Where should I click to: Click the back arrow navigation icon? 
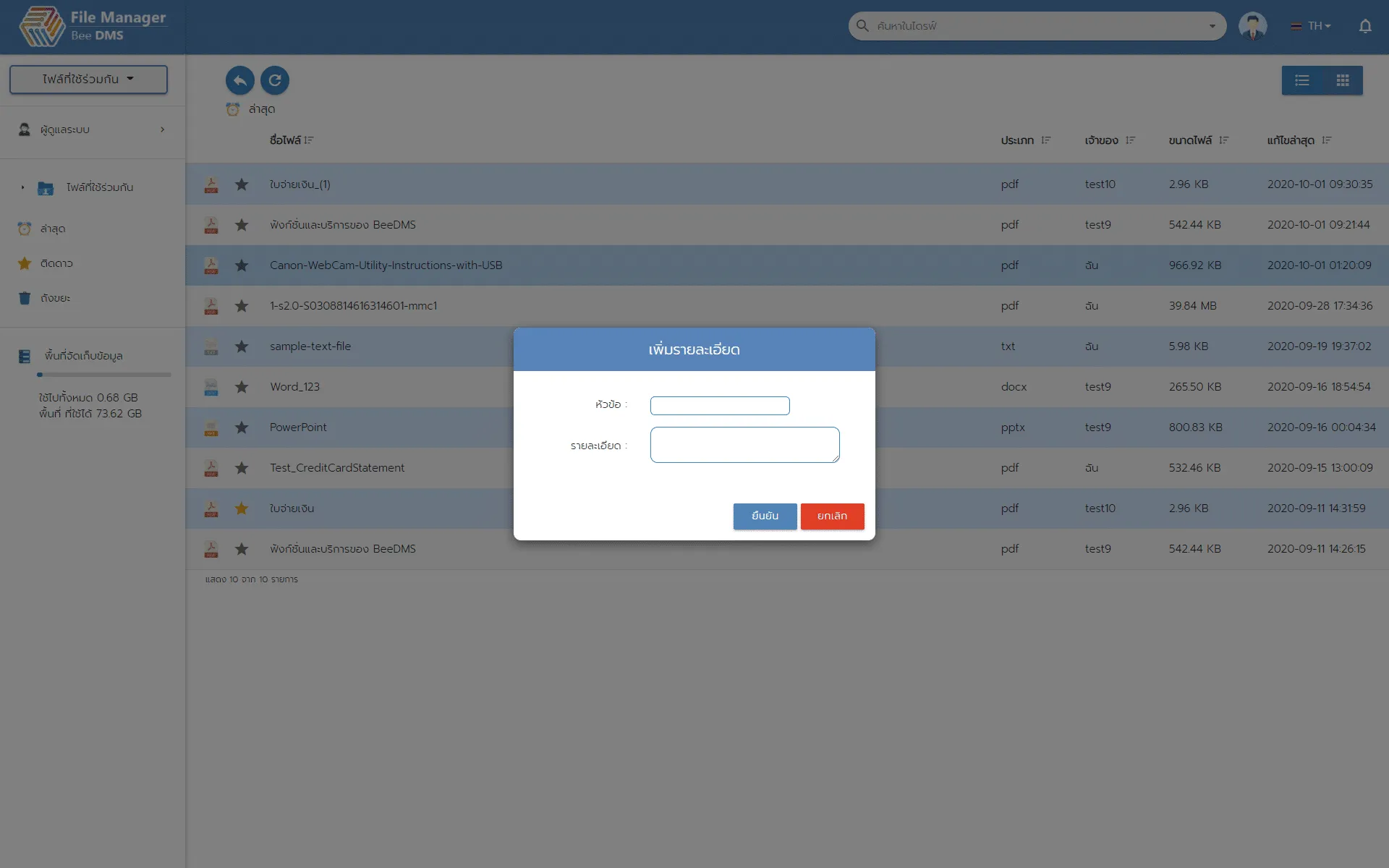tap(239, 80)
